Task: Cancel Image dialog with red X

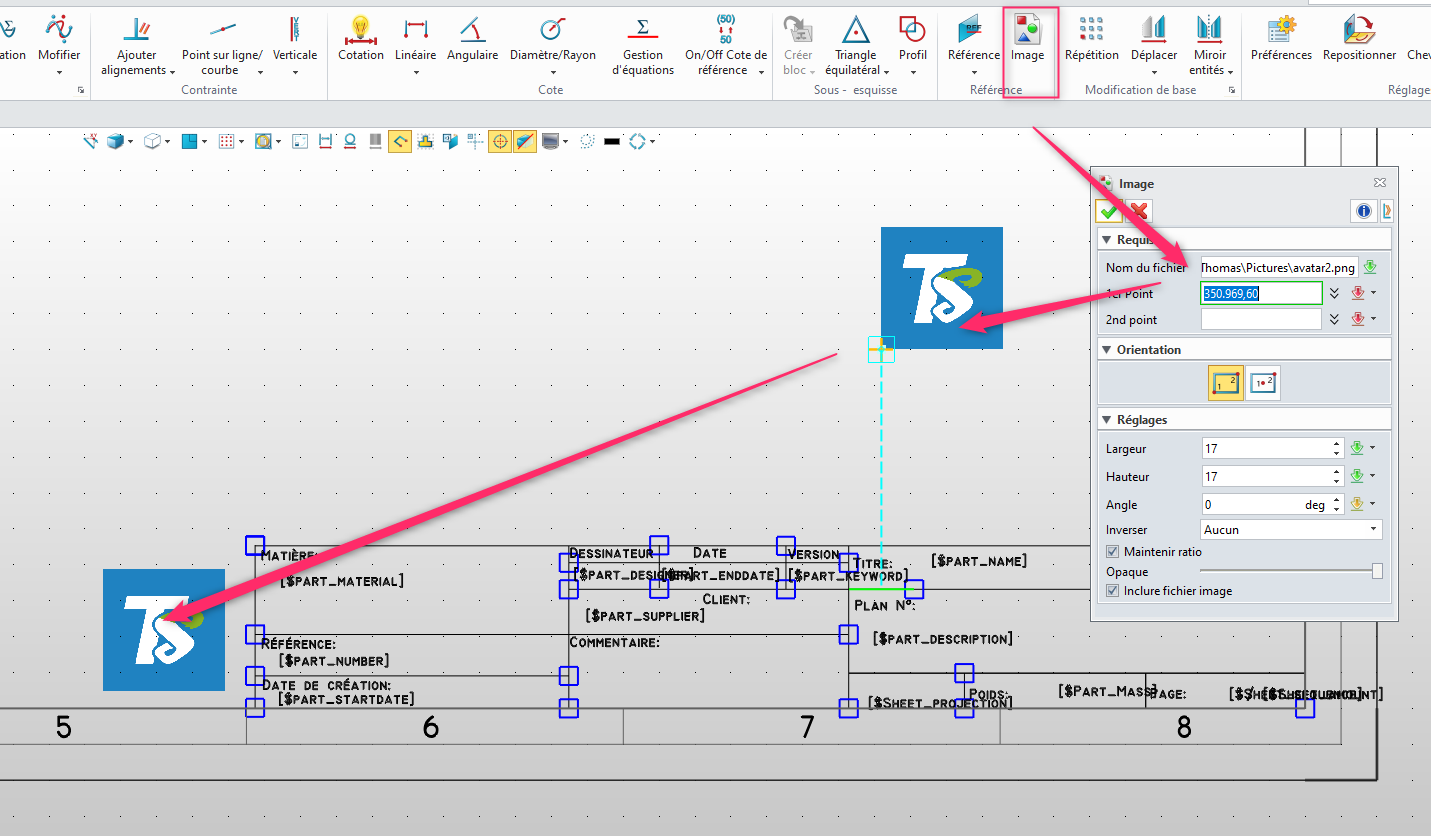Action: 1138,211
